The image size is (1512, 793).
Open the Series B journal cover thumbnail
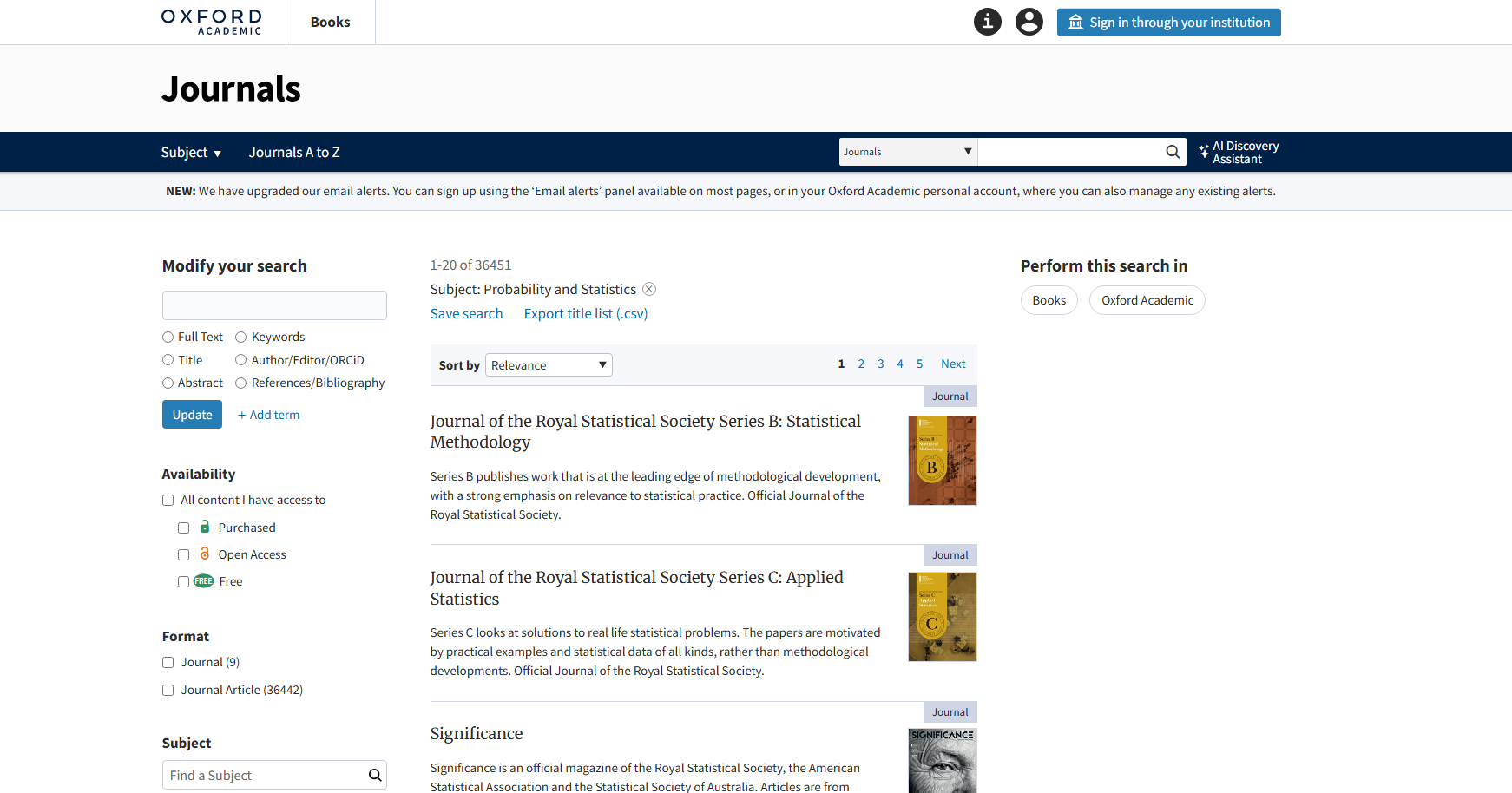[x=942, y=461]
